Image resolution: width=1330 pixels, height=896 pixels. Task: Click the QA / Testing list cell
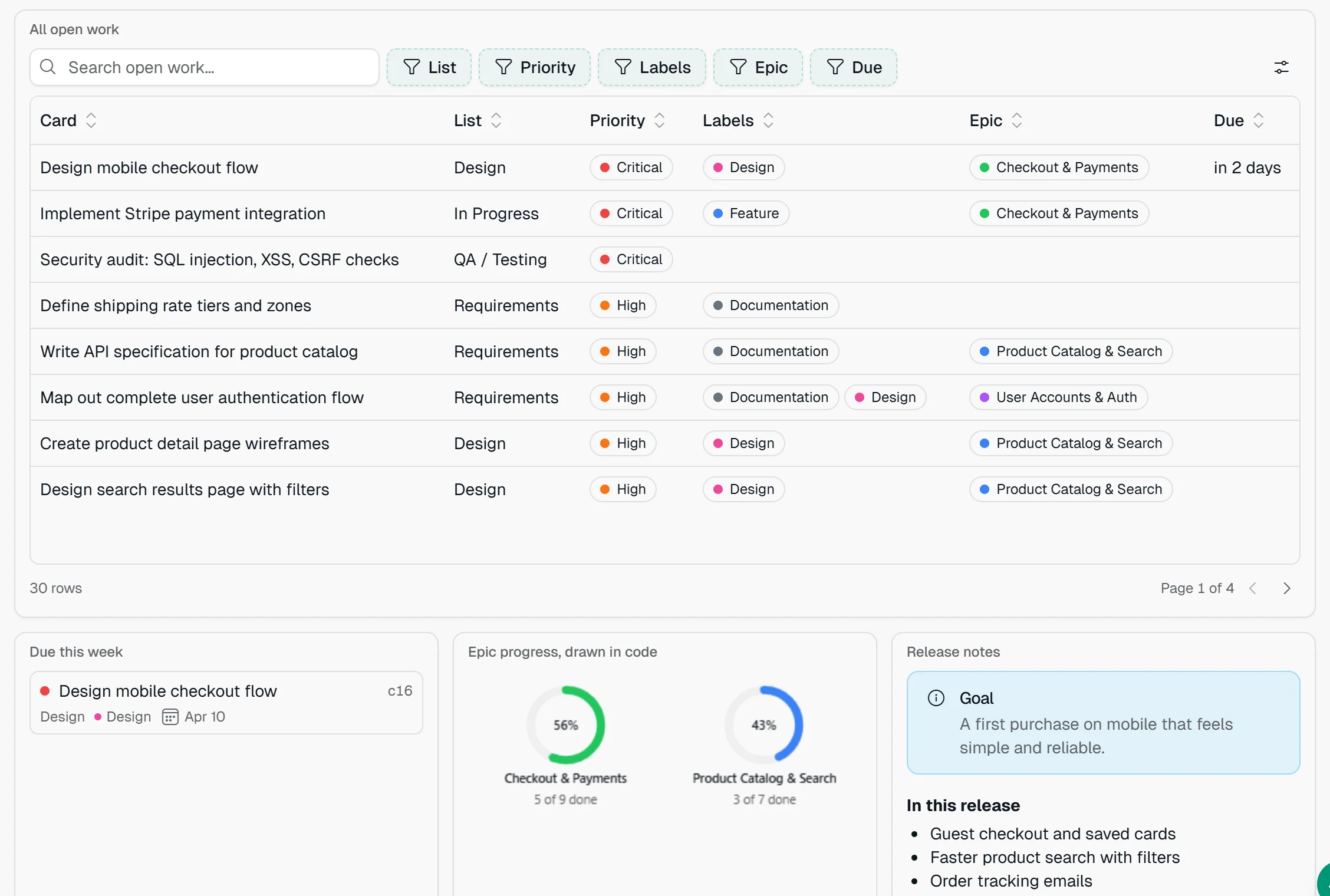pos(500,259)
